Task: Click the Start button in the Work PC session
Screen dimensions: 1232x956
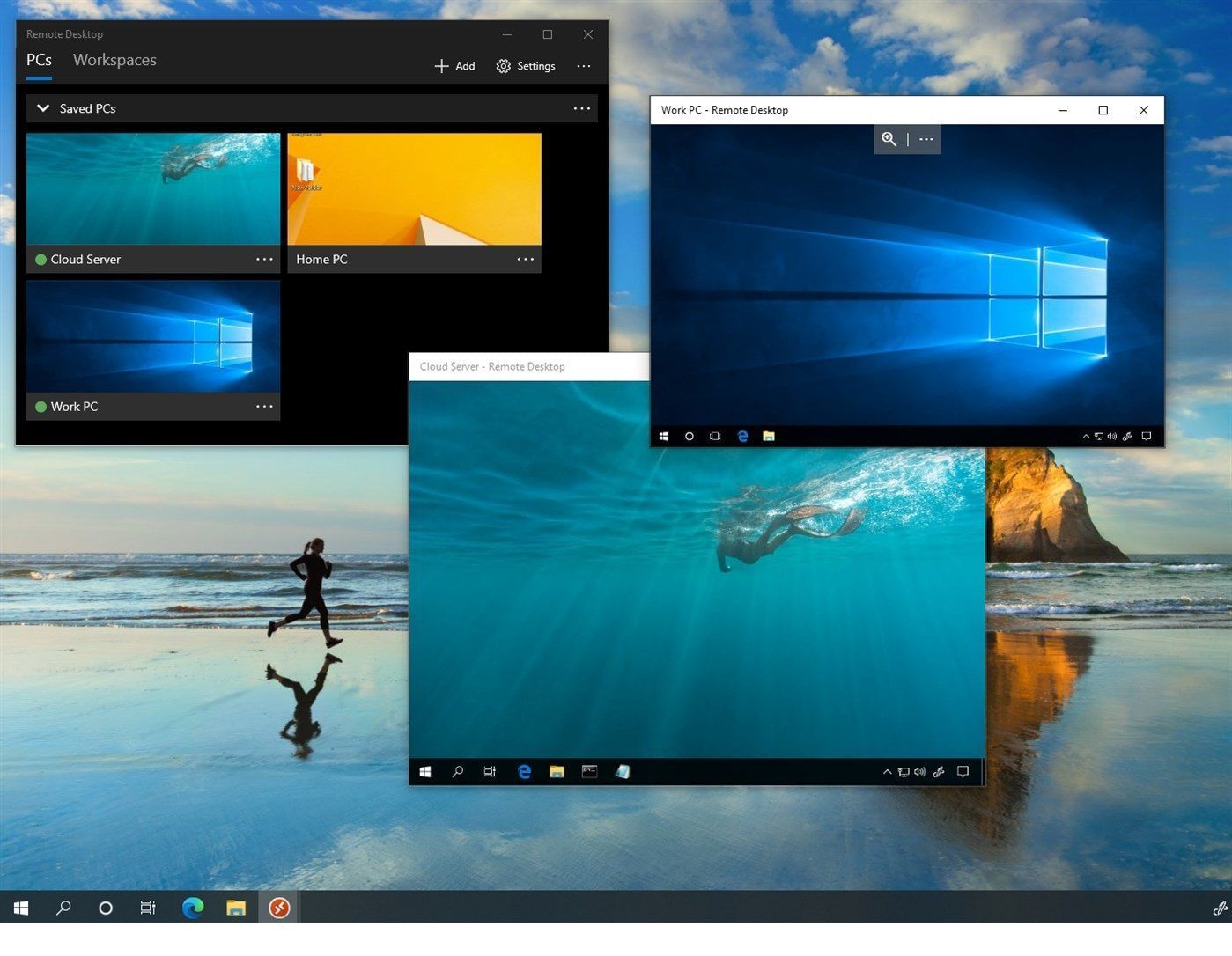Action: coord(664,436)
